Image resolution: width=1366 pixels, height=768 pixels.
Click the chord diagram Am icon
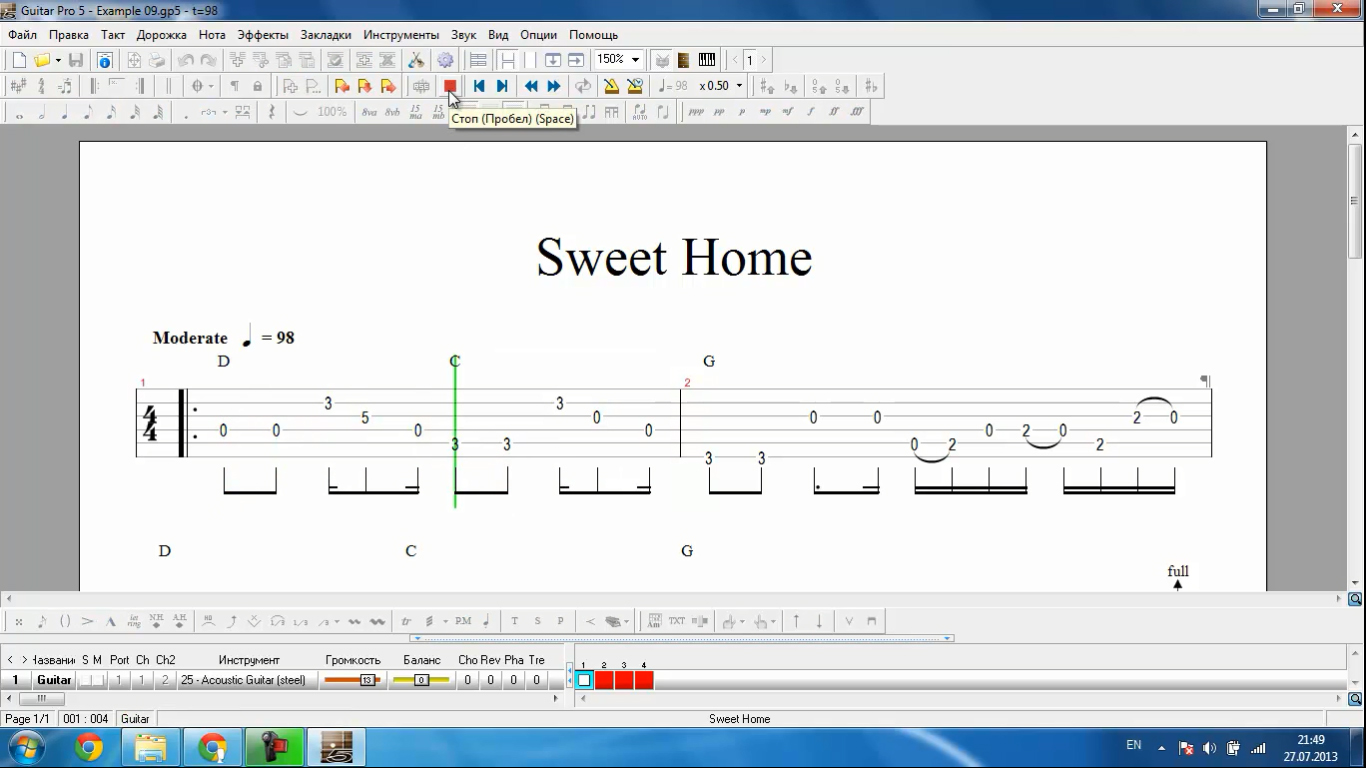[x=654, y=621]
